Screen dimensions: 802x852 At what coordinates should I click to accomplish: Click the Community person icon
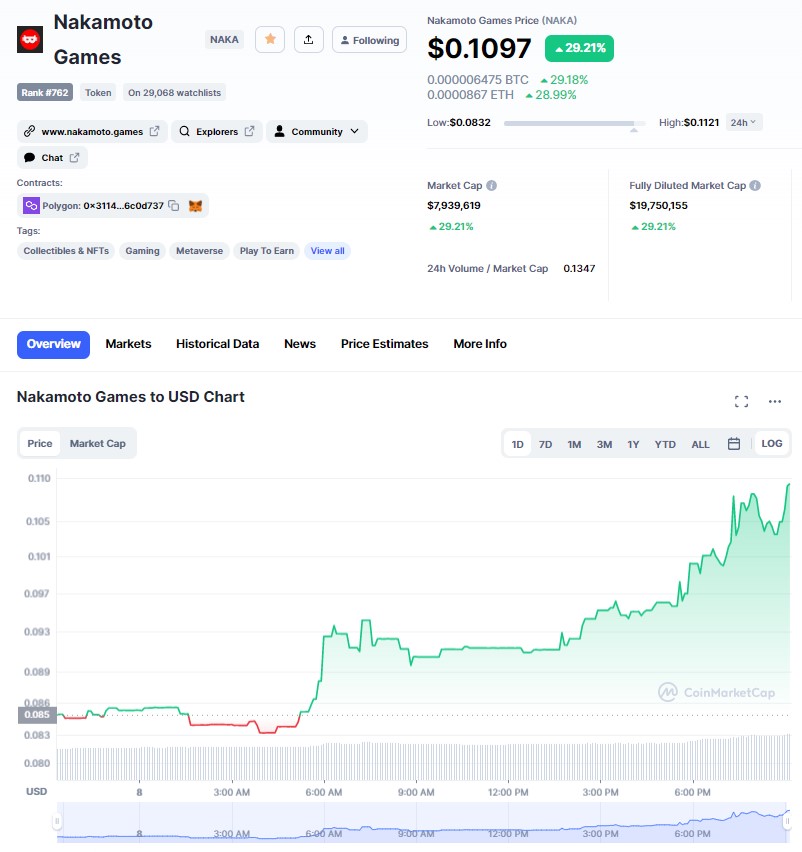click(x=279, y=131)
